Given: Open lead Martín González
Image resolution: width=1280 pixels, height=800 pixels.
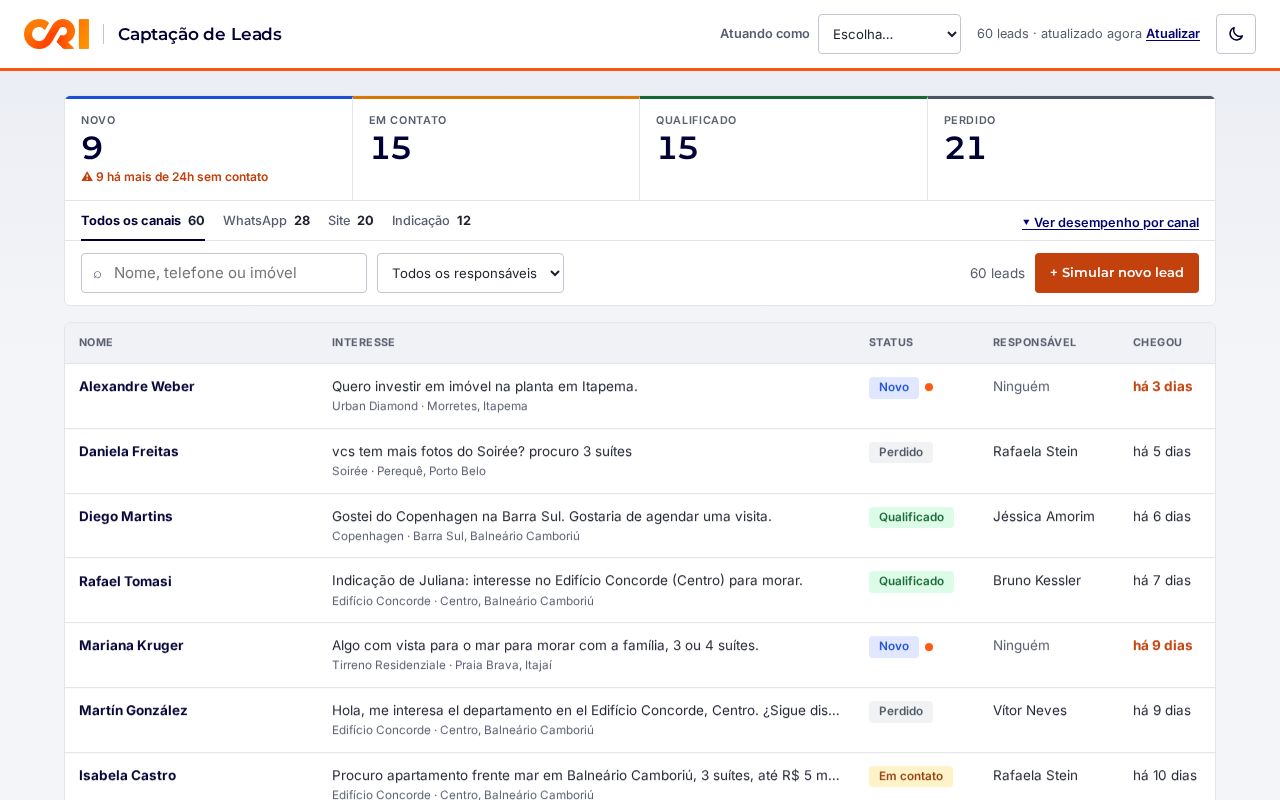Looking at the screenshot, I should point(133,711).
